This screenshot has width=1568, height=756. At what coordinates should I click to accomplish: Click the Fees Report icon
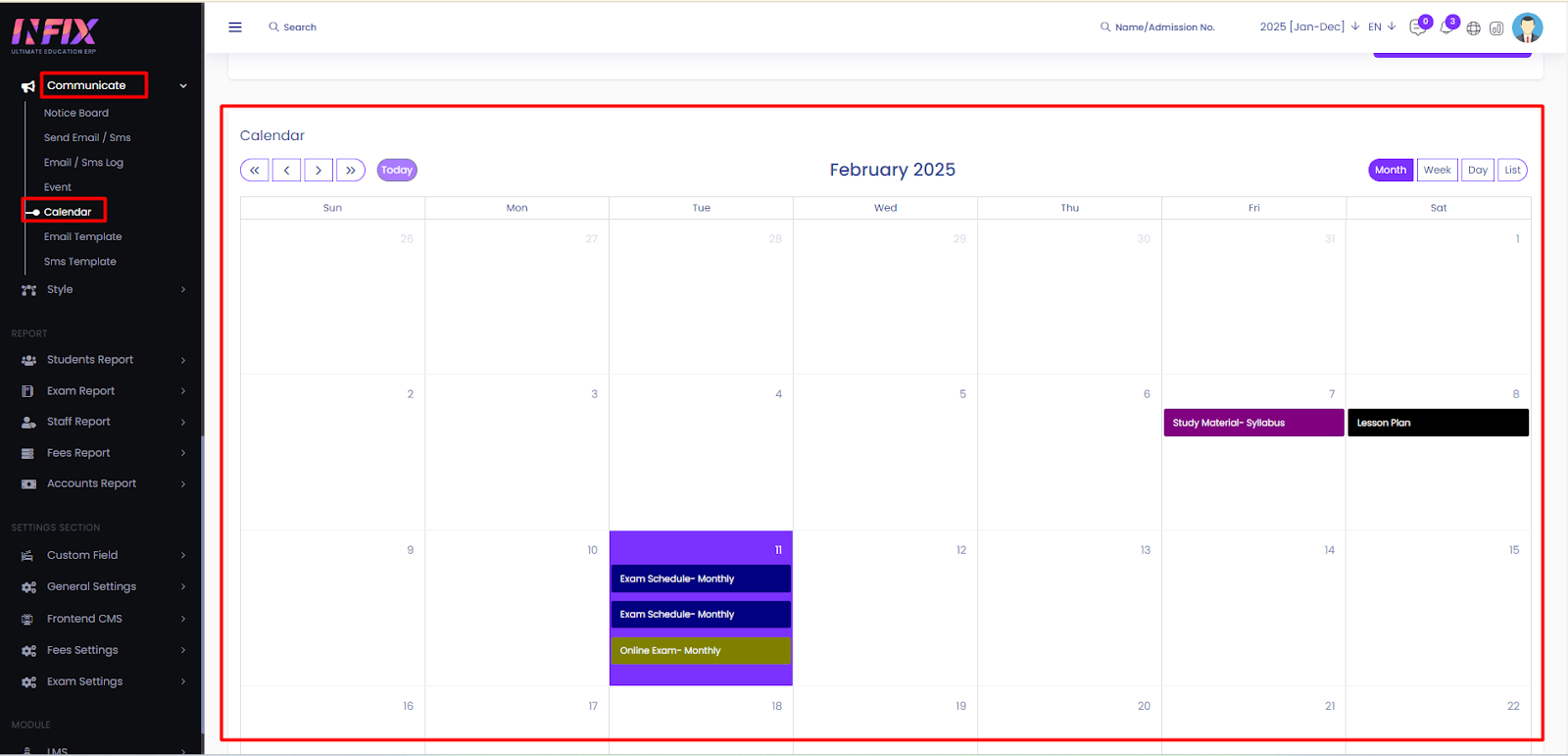click(x=28, y=453)
